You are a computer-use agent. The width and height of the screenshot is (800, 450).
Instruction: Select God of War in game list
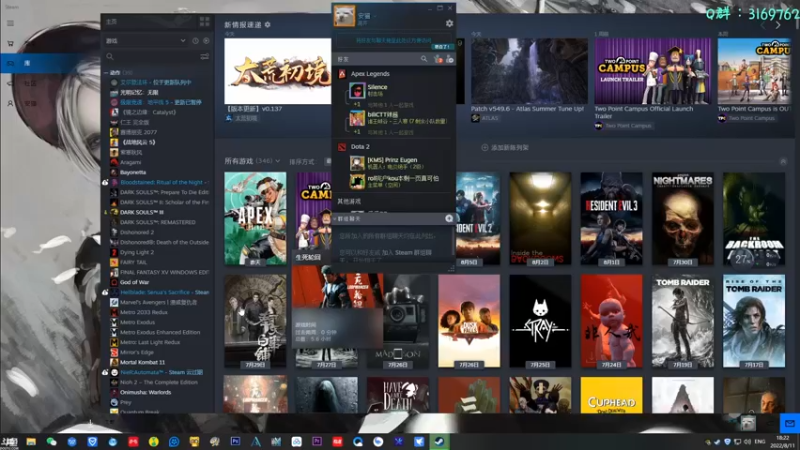coord(135,282)
